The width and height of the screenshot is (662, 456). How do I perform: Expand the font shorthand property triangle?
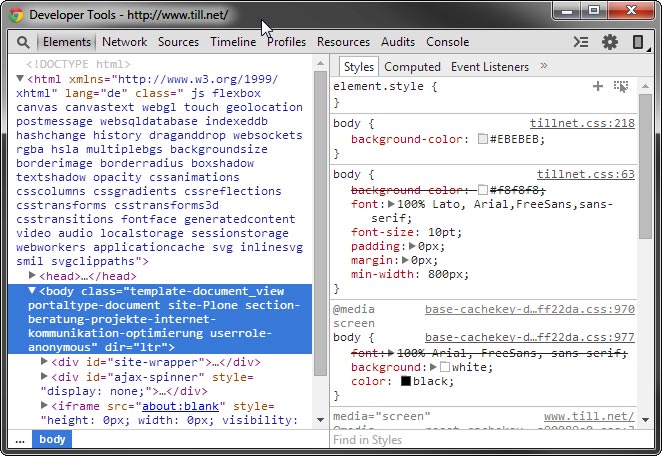(x=392, y=204)
